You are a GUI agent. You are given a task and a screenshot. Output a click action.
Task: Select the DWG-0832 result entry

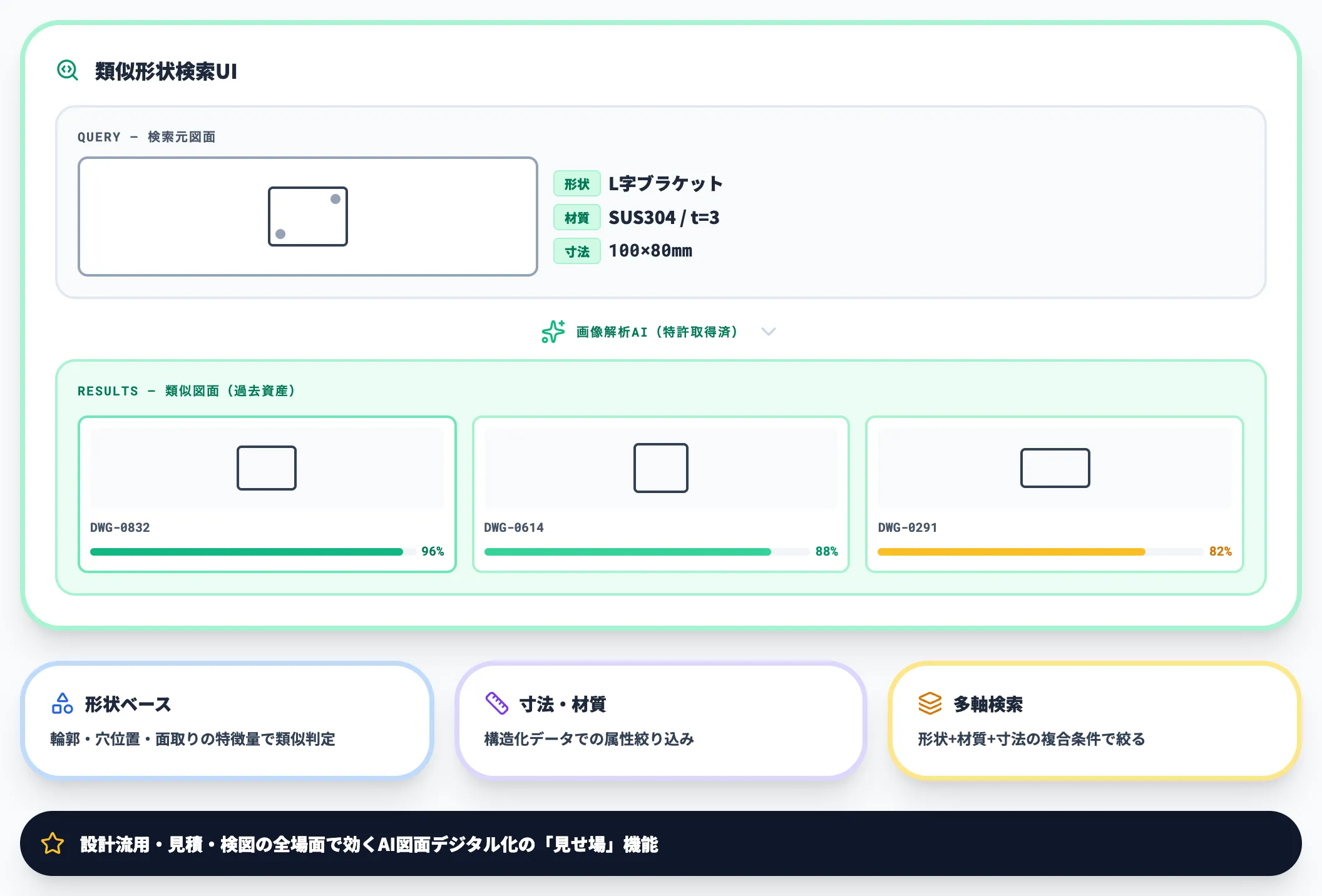267,494
